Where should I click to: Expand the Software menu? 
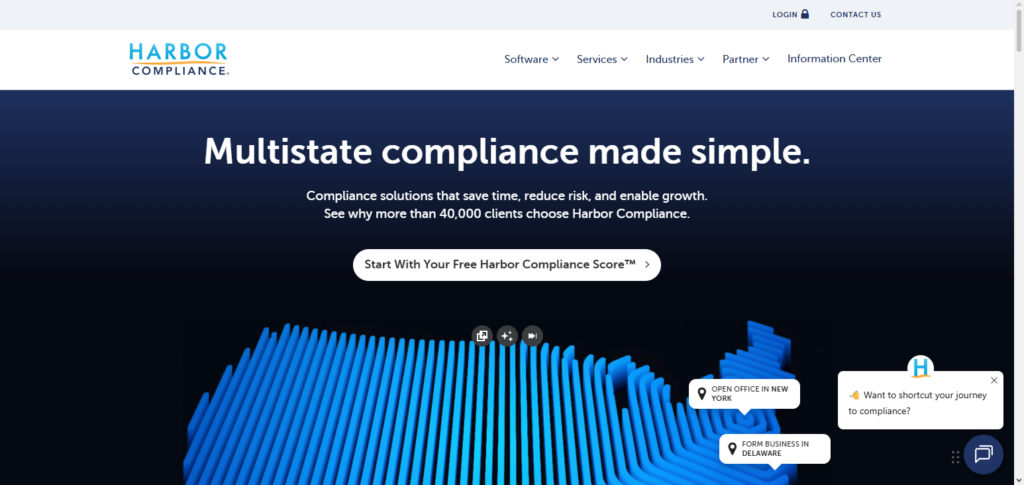click(532, 59)
